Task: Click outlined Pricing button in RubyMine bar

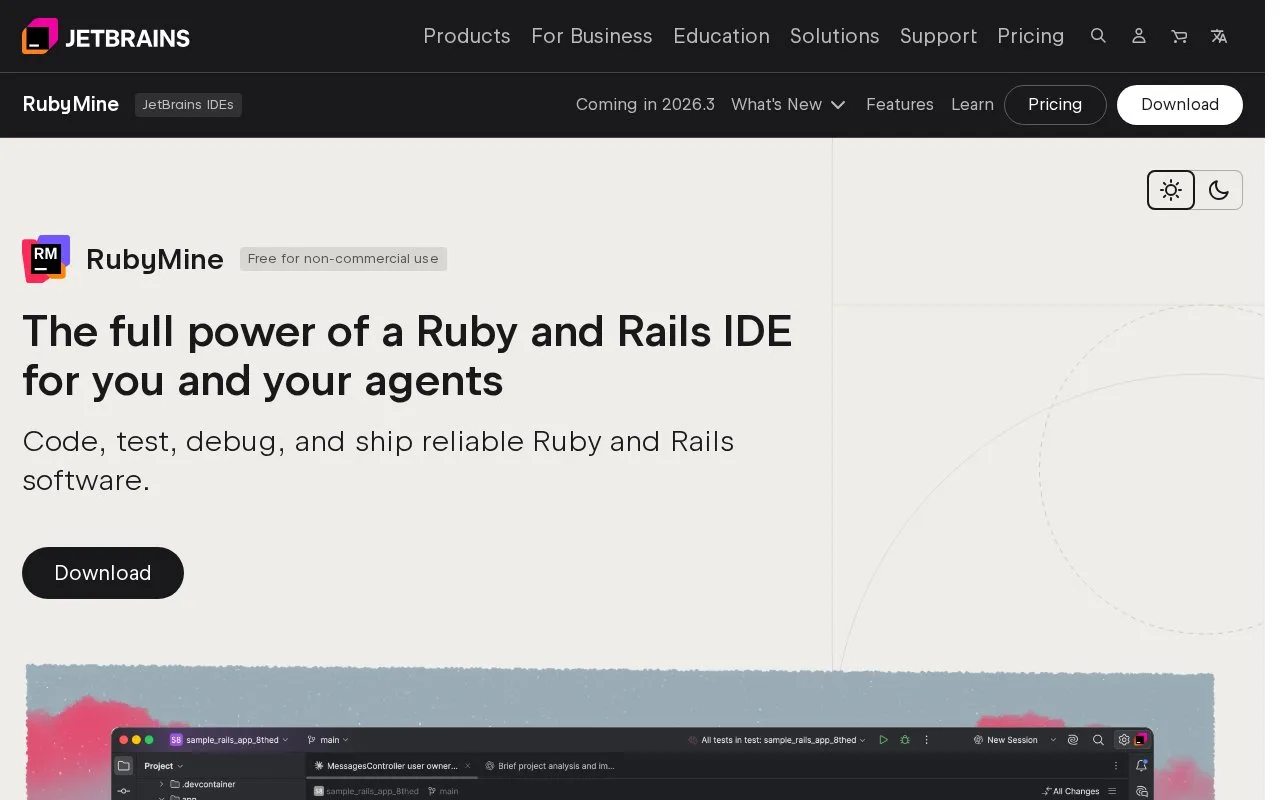Action: 1055,104
